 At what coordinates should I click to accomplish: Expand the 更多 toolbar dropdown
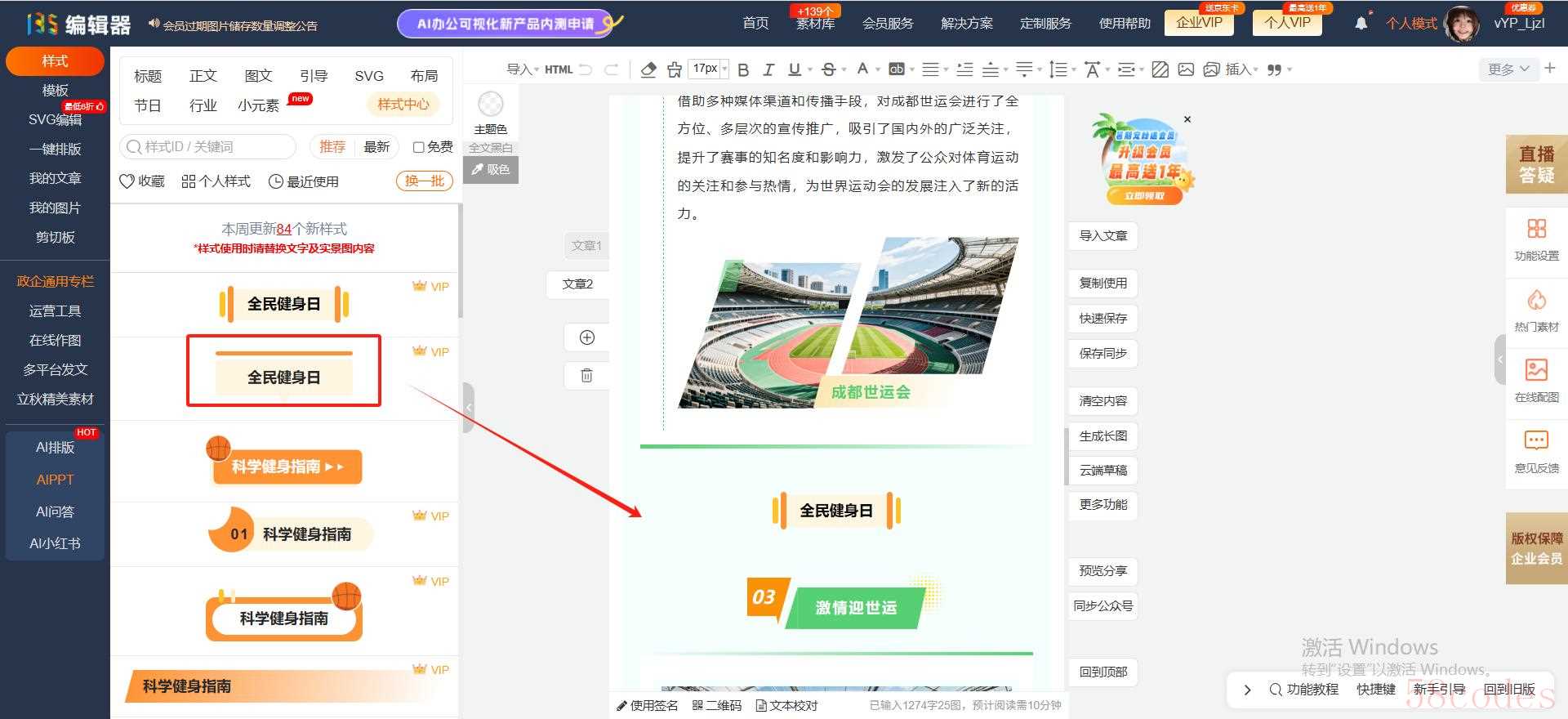point(1508,69)
